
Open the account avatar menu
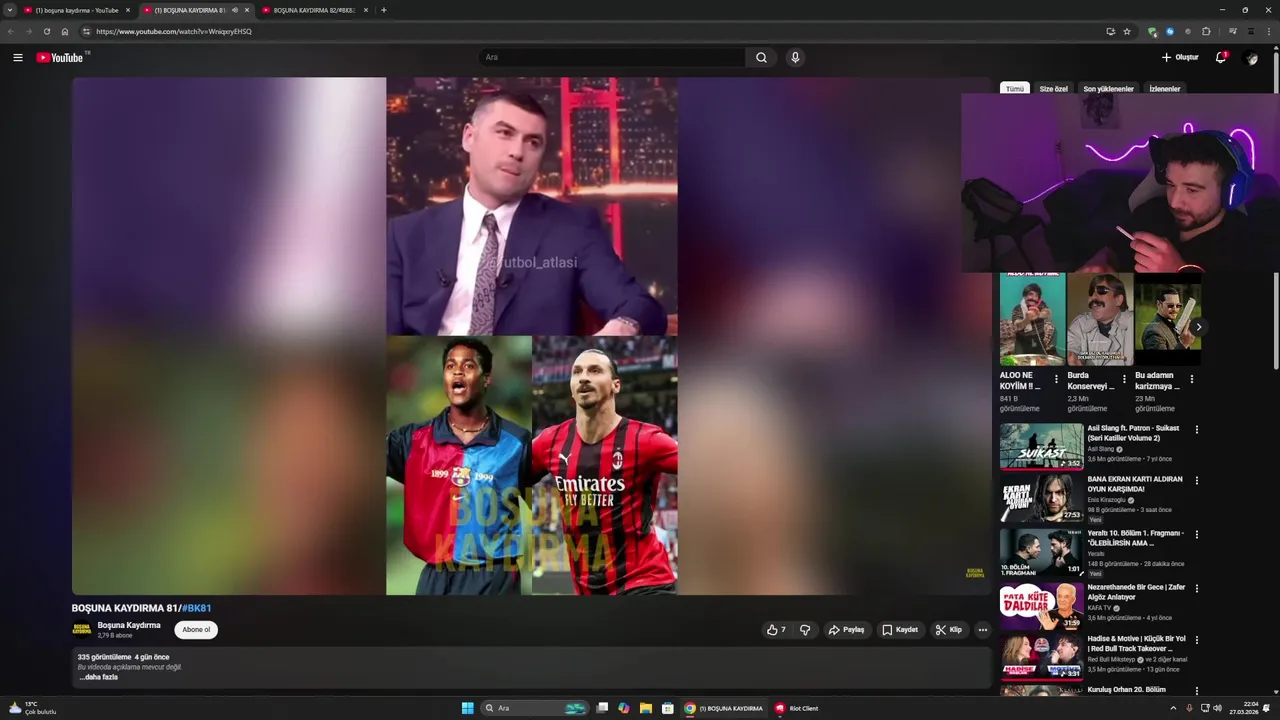(x=1250, y=58)
